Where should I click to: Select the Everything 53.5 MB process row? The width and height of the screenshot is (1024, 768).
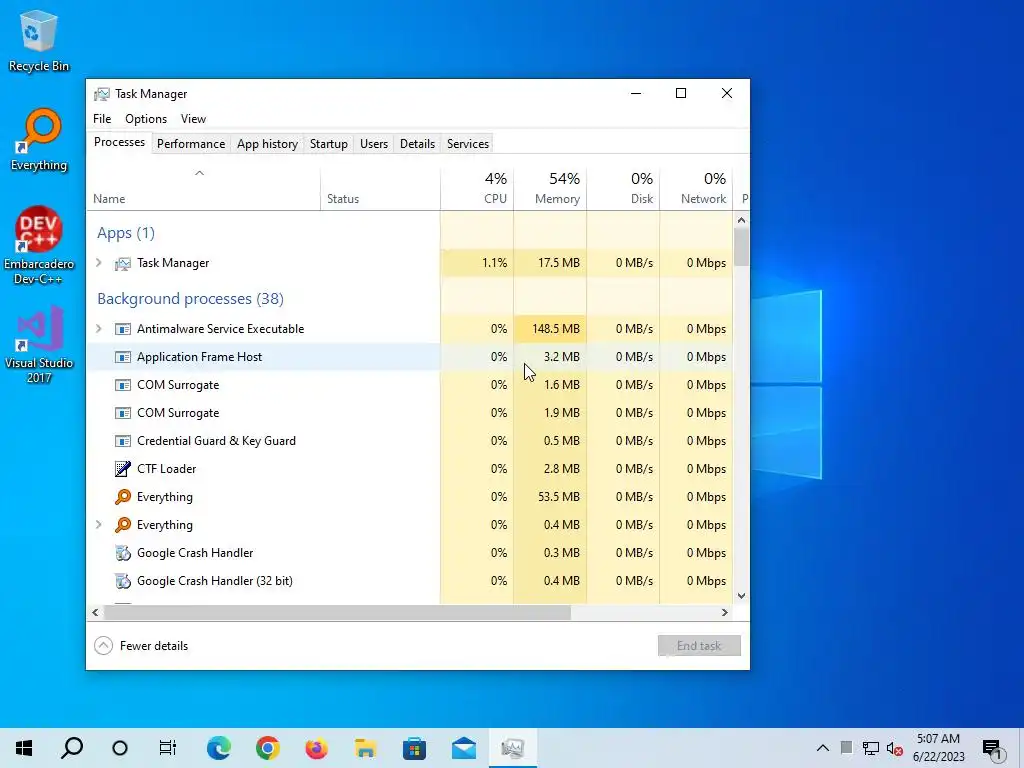[409, 497]
